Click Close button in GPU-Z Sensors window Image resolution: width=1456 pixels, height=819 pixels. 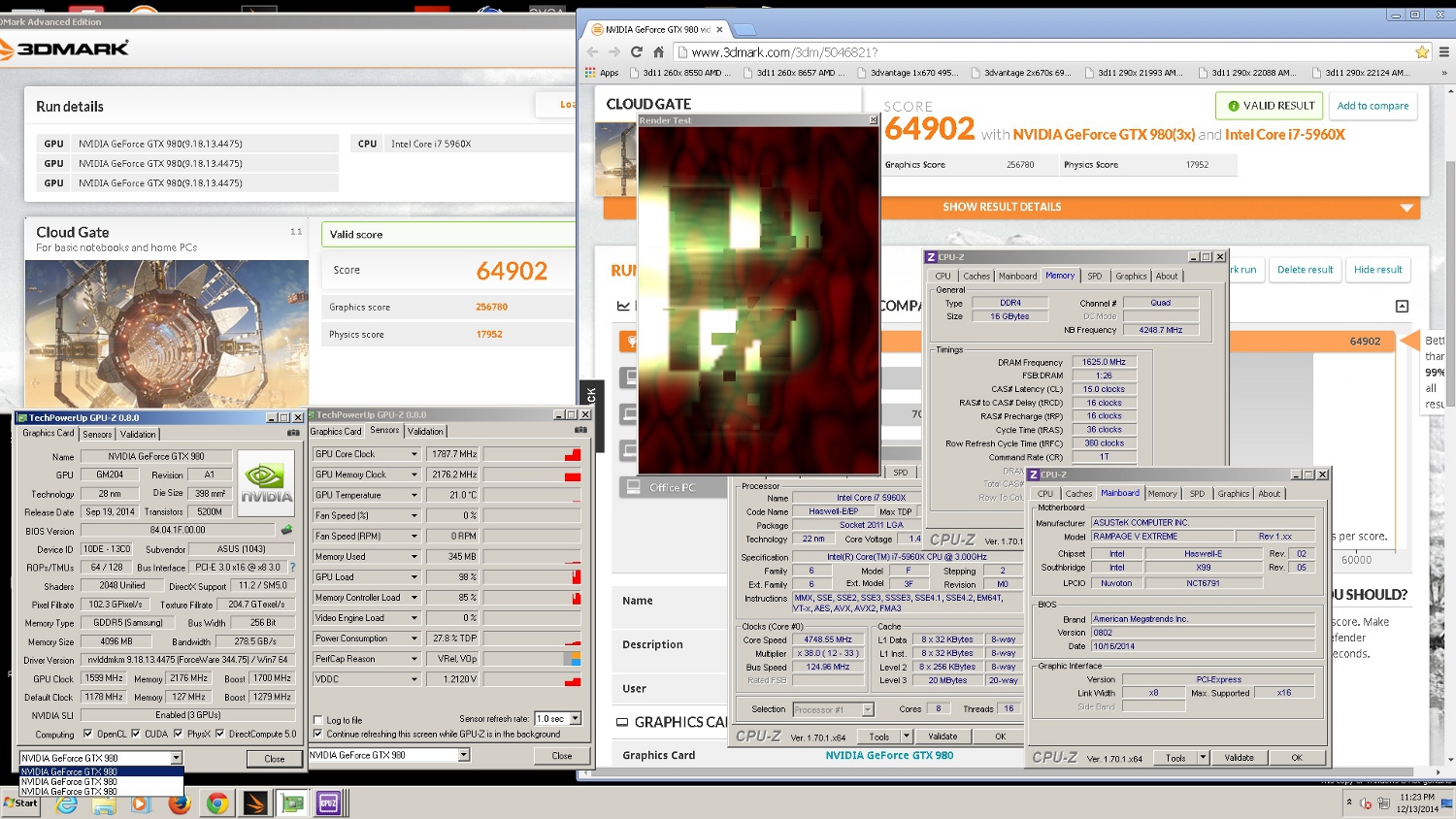point(562,756)
